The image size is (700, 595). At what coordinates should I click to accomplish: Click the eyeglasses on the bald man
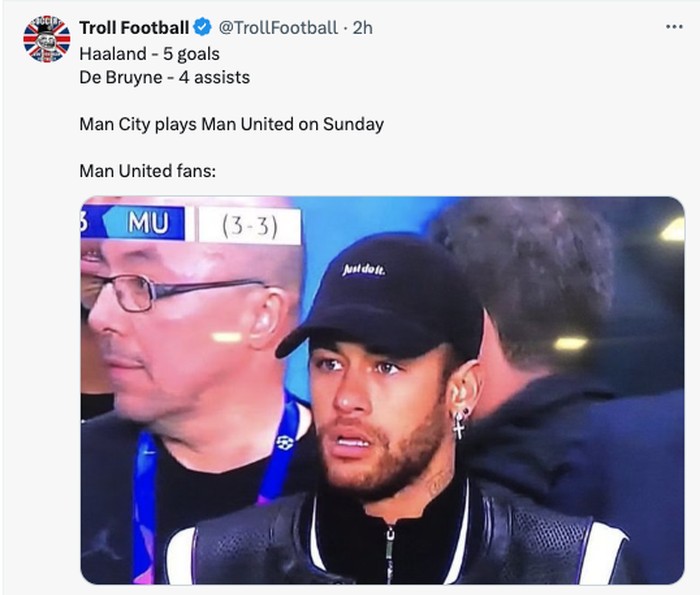pos(141,290)
